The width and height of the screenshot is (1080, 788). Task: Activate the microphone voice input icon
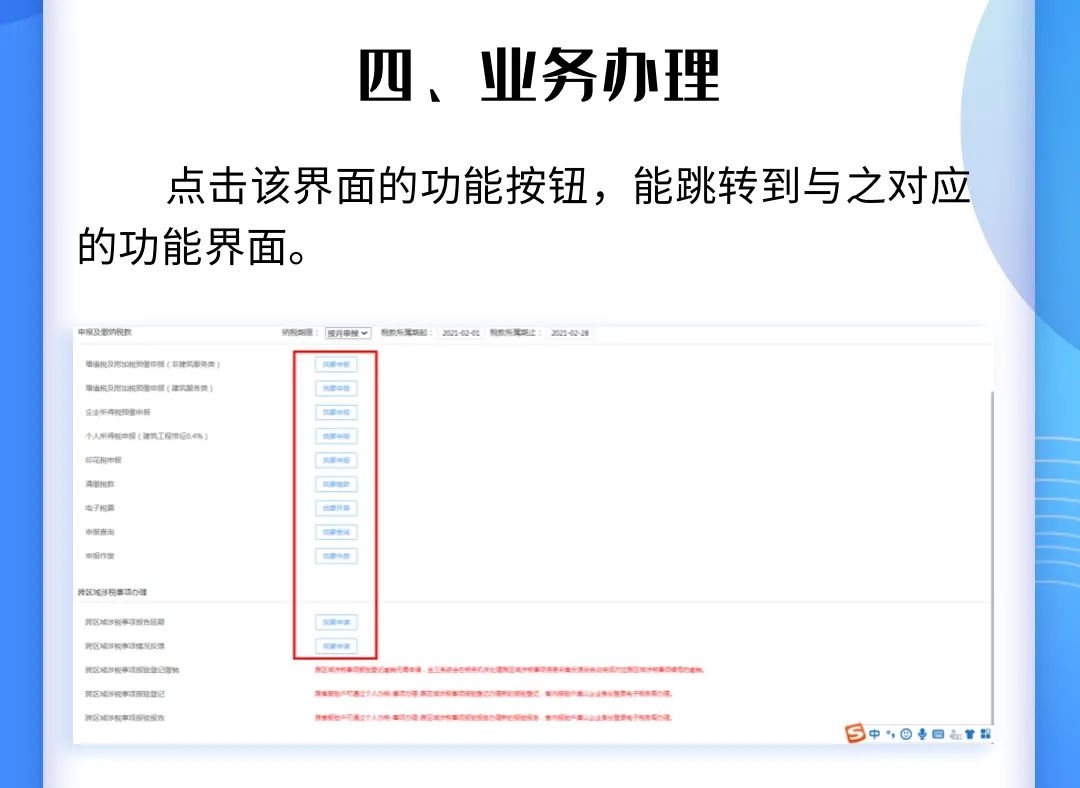[x=922, y=734]
